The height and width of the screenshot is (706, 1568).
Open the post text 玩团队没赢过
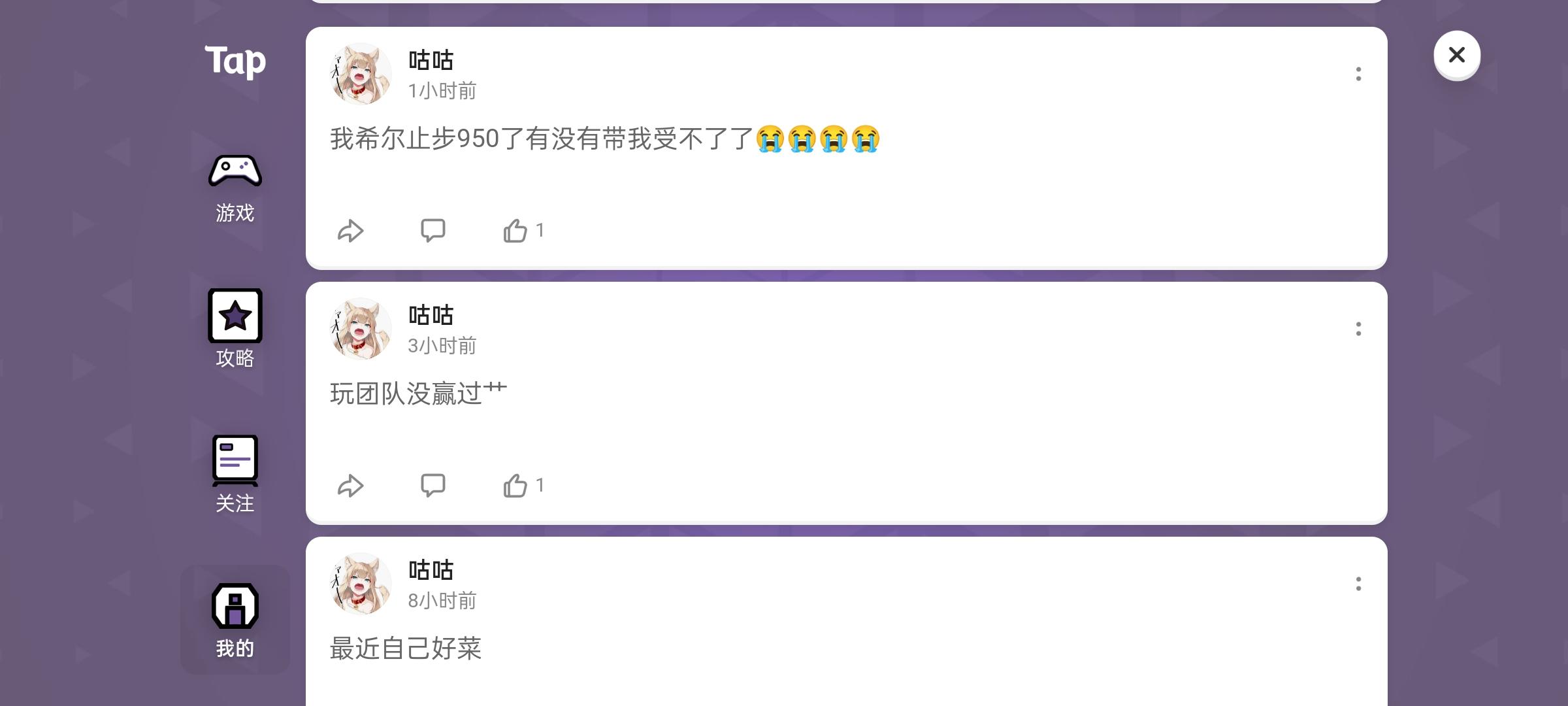point(418,394)
